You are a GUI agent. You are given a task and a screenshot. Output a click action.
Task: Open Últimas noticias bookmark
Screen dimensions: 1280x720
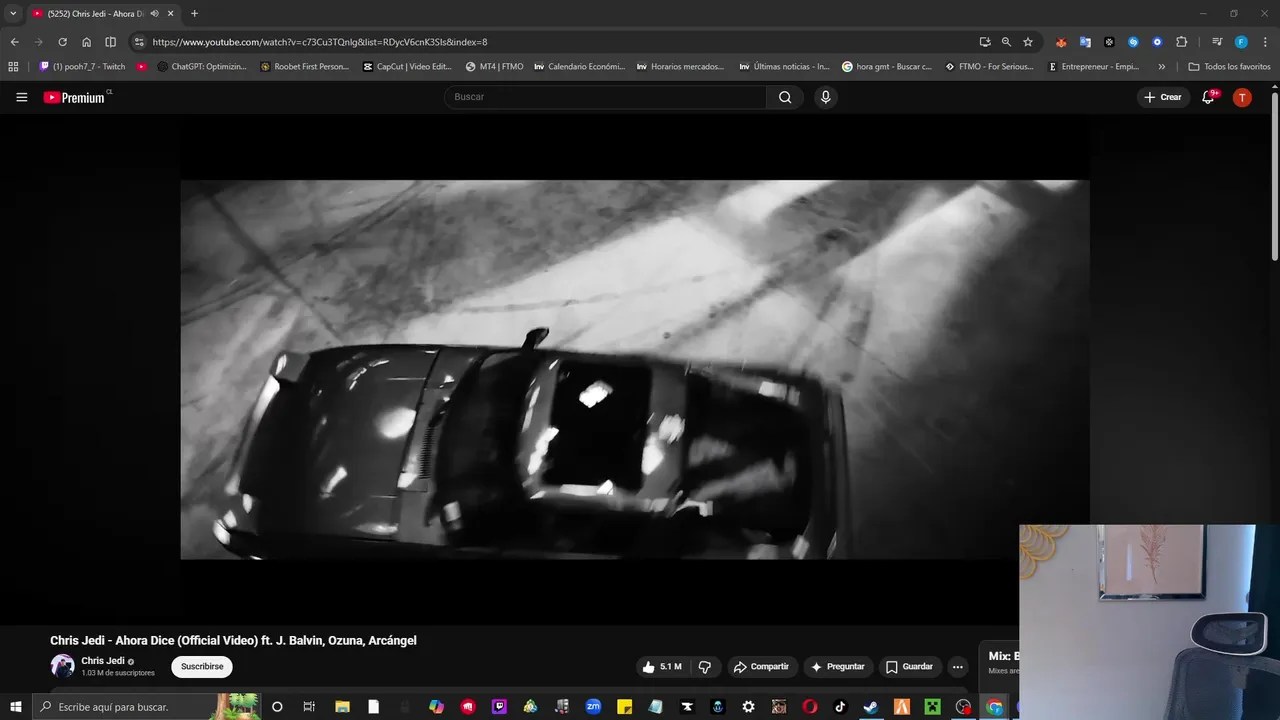click(x=785, y=67)
